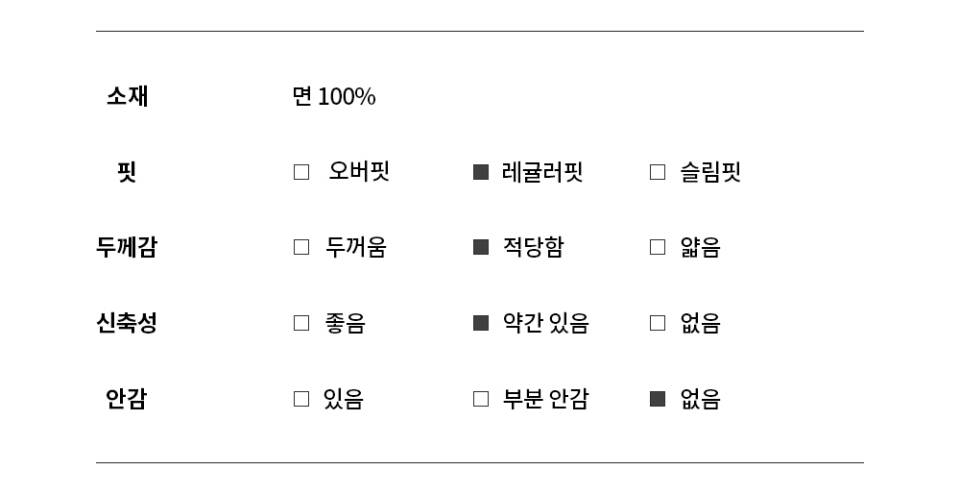This screenshot has width=960, height=495.
Task: Click the 부분 안감 text label
Action: [545, 399]
